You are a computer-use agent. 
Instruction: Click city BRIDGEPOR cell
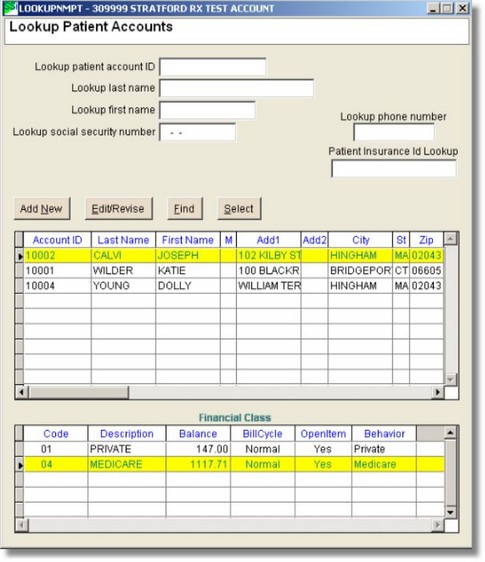click(360, 271)
